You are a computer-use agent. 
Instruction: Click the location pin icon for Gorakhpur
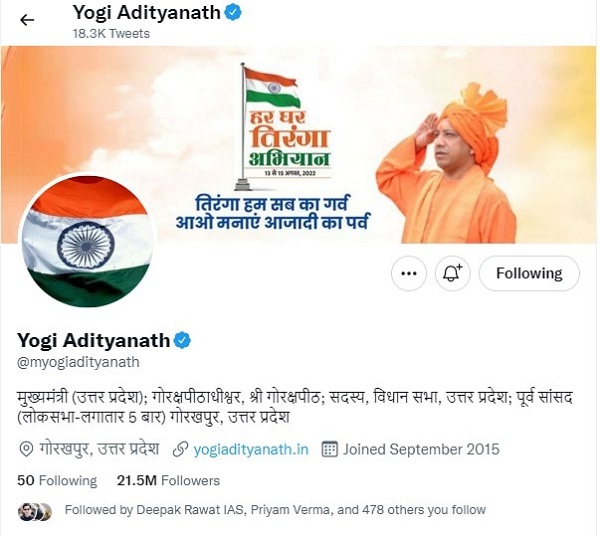[x=26, y=450]
